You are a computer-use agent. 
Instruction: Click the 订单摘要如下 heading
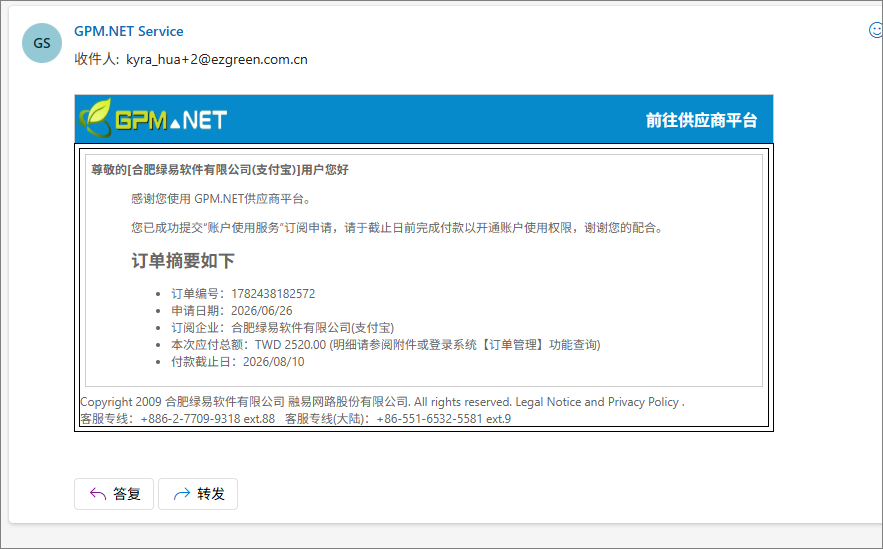[183, 261]
